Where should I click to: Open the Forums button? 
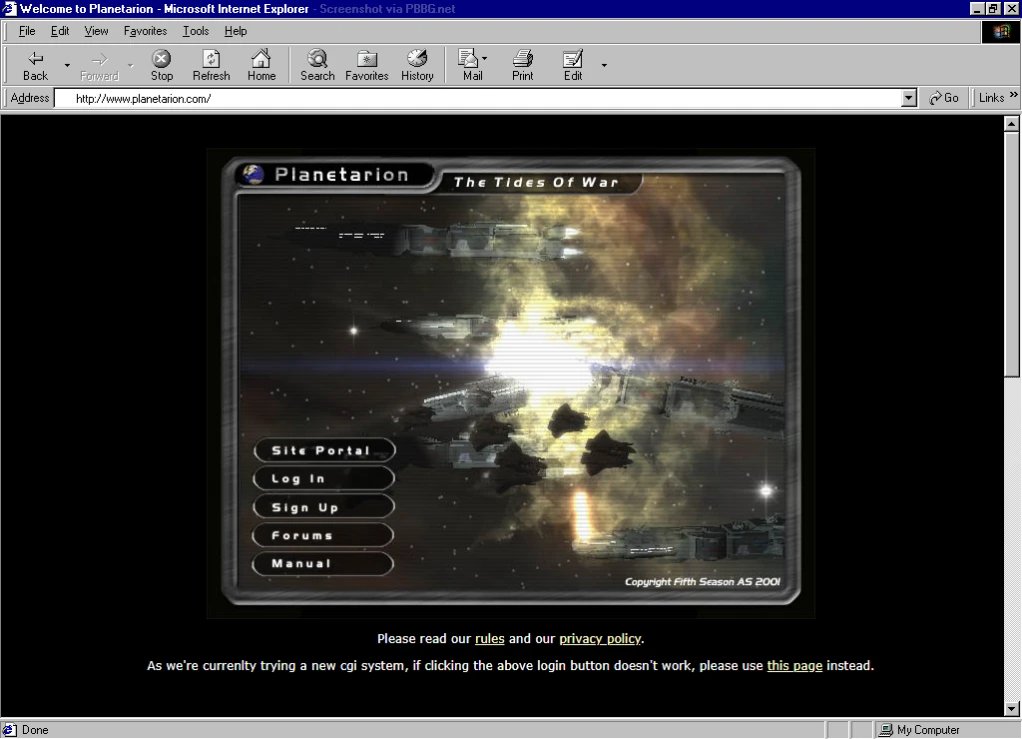point(324,535)
